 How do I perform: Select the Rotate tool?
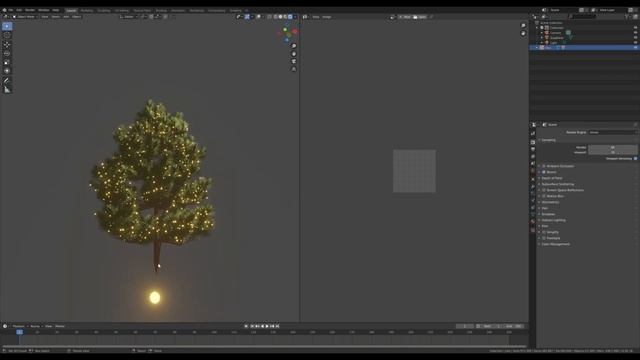(7, 53)
